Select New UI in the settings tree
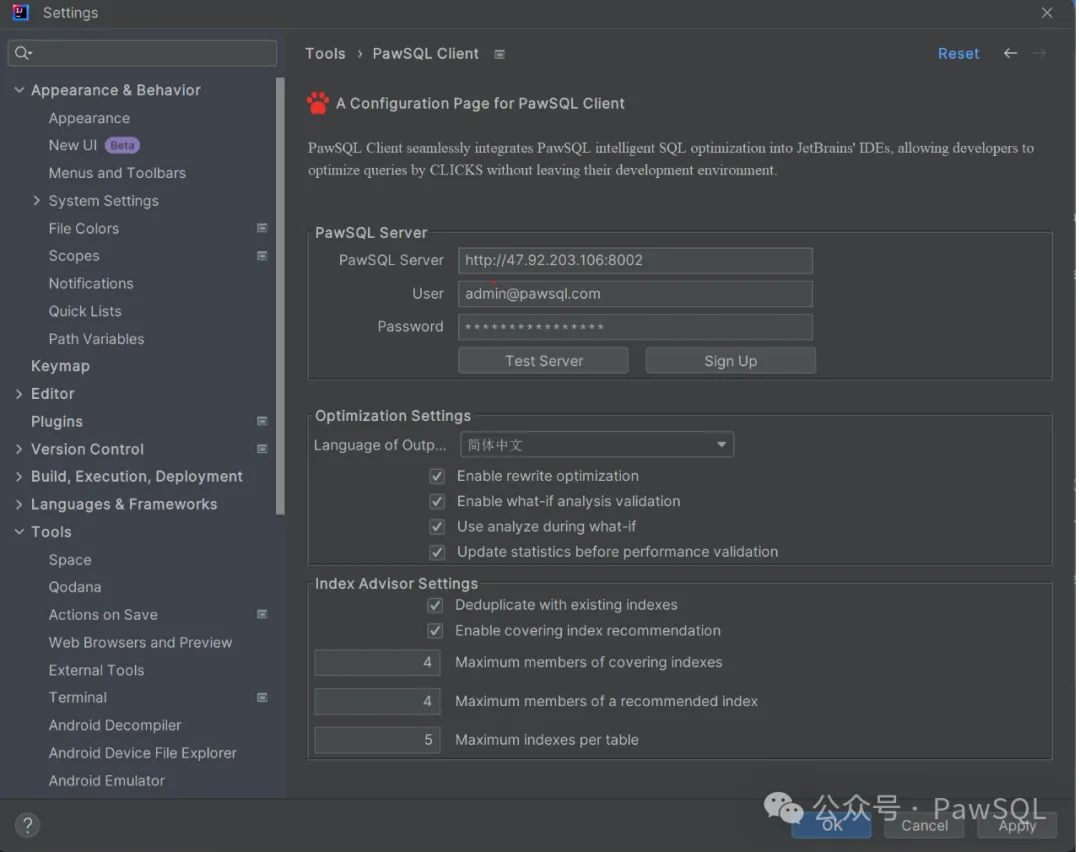Screen dimensions: 1080x852 [72, 145]
